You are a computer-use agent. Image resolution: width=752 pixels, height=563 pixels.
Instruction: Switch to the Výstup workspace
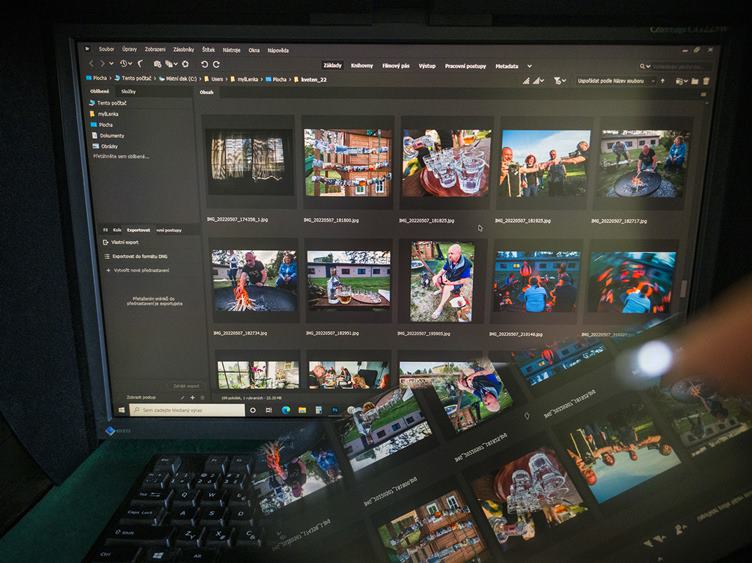tap(427, 66)
